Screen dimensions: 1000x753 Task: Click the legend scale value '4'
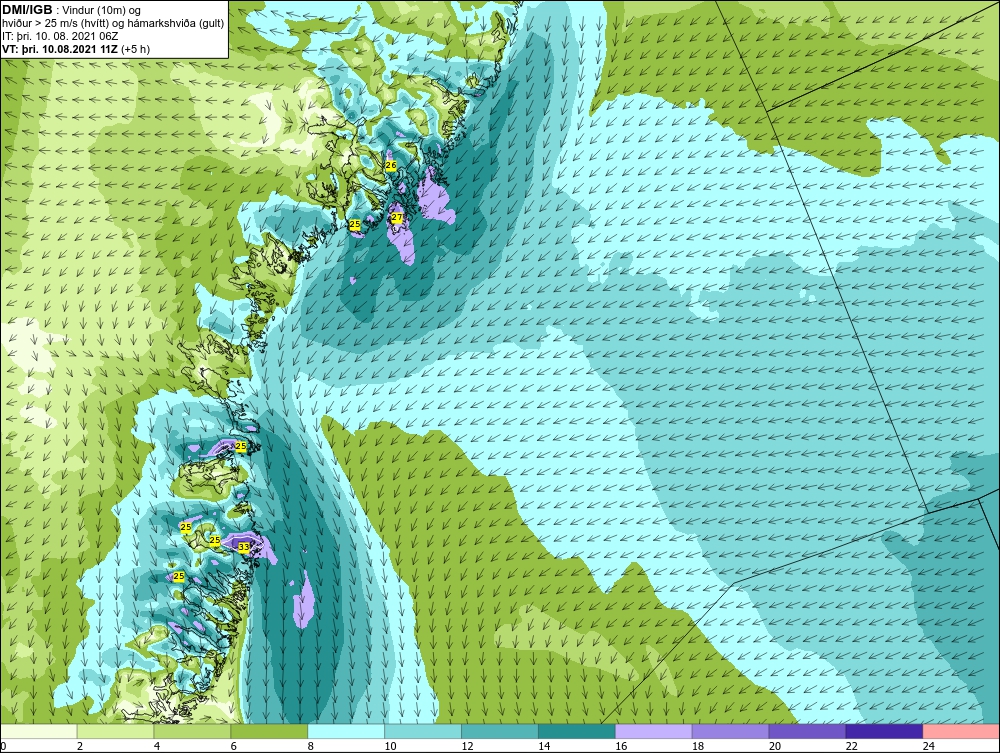pyautogui.click(x=157, y=746)
